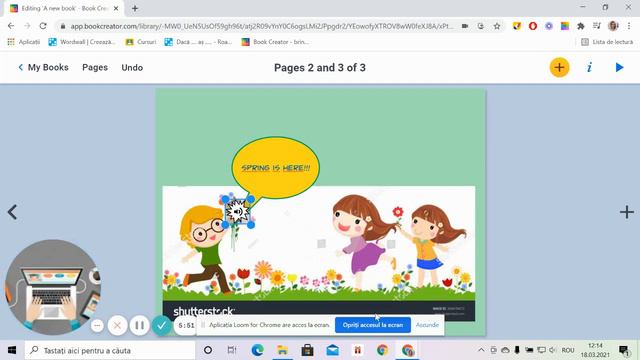
Task: Select the sound speaker icon on the page
Action: (x=238, y=212)
